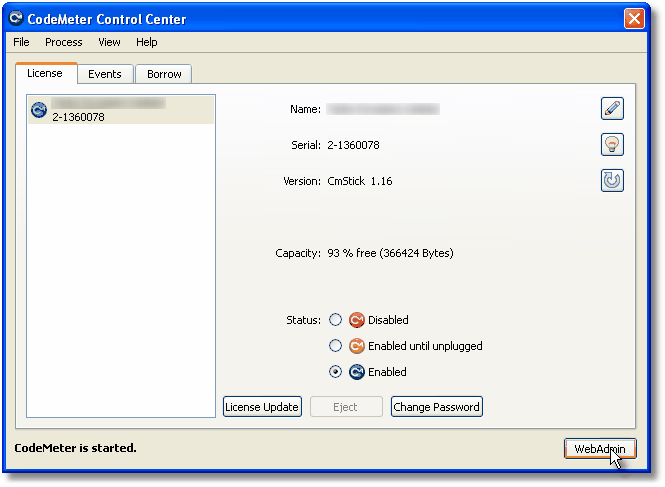Image resolution: width=665 pixels, height=487 pixels.
Task: Click the orange Enabled until unplugged icon
Action: click(357, 346)
